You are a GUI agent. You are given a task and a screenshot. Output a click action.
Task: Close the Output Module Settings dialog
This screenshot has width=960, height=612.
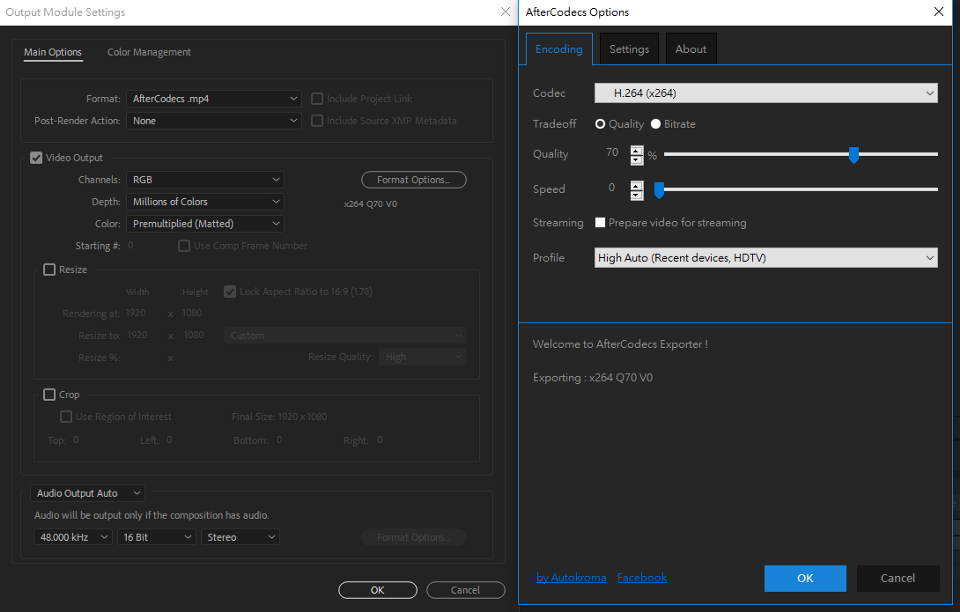tap(505, 12)
